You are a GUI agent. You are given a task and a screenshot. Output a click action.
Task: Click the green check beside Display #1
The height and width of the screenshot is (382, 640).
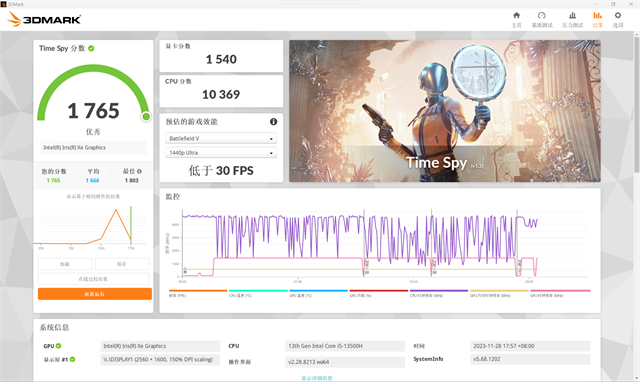tap(72, 359)
